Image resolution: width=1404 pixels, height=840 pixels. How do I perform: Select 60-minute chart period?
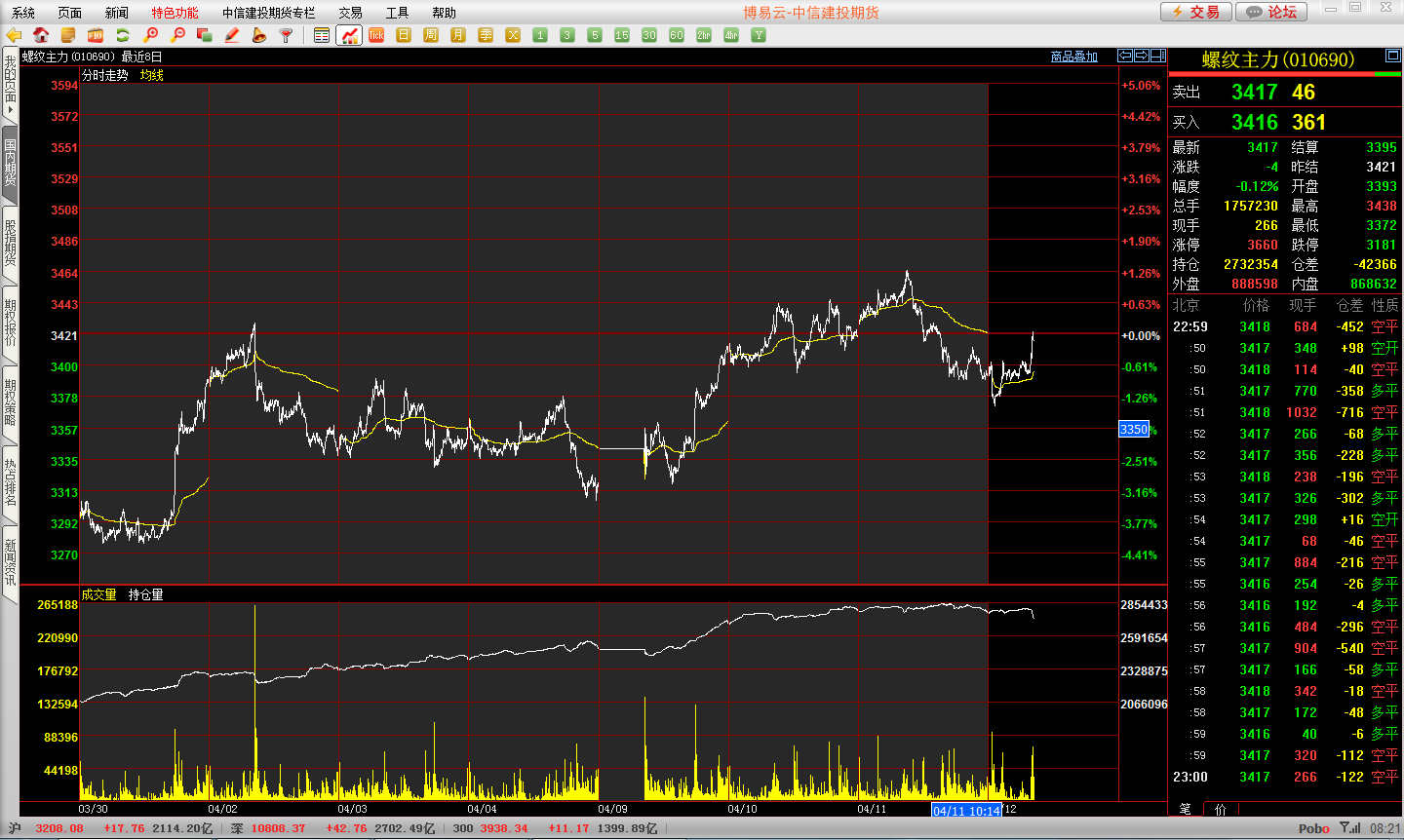pos(677,35)
